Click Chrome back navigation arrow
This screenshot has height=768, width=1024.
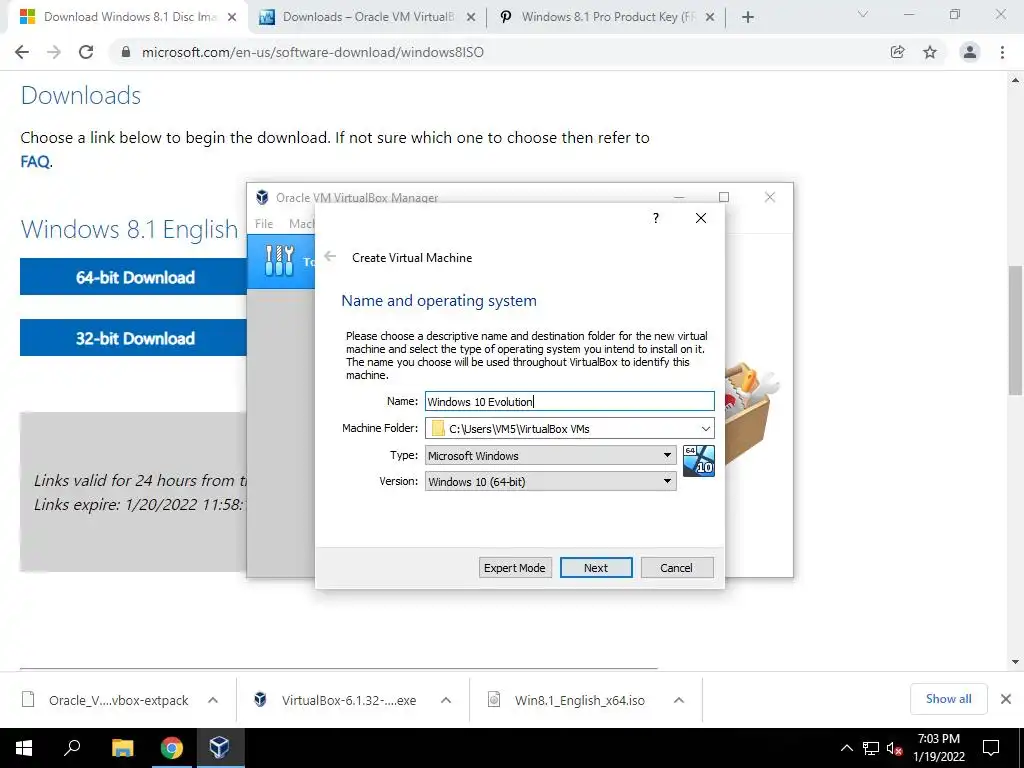[22, 52]
